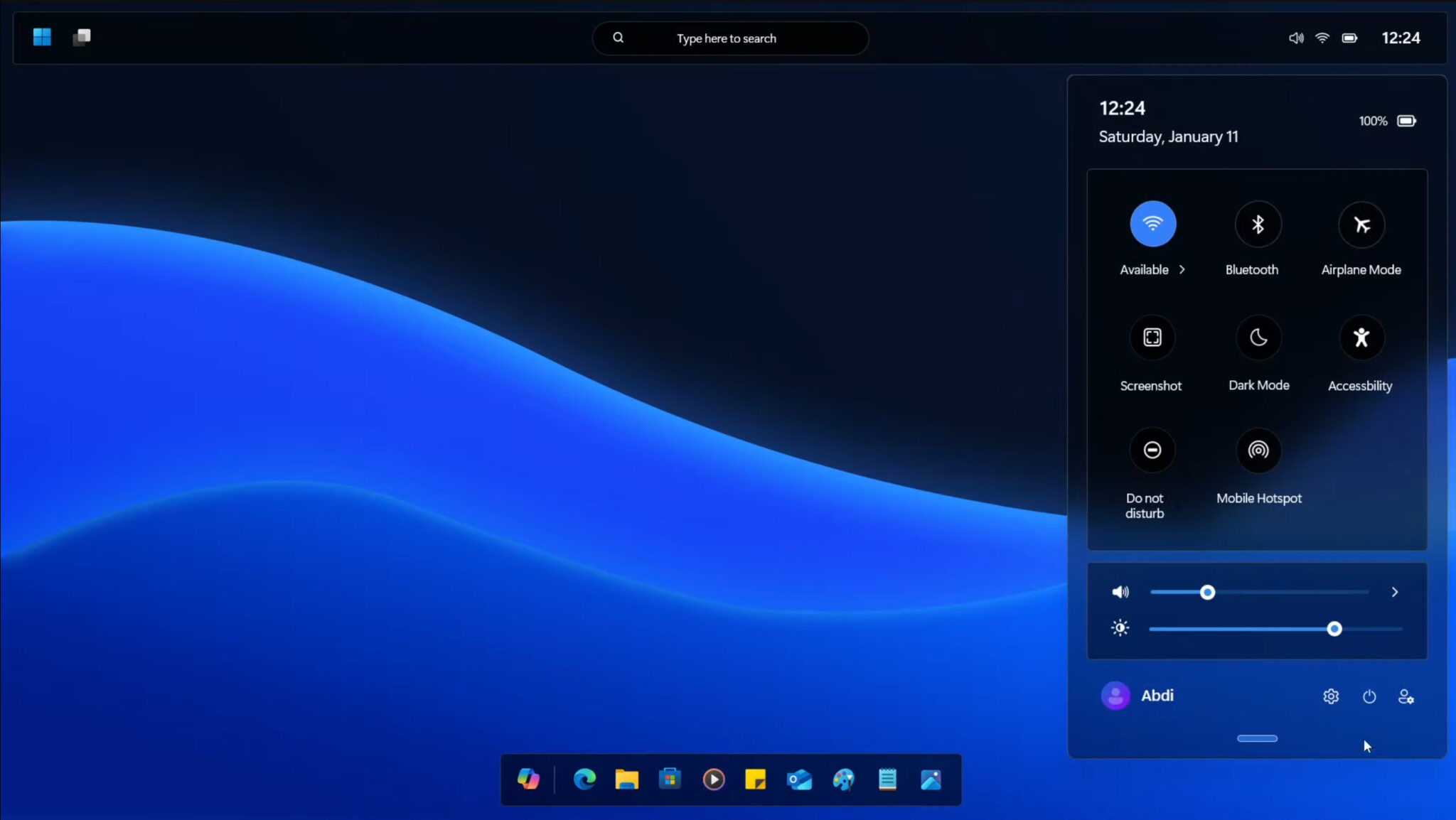Open Task View next to Start
The width and height of the screenshot is (1456, 820).
pyautogui.click(x=82, y=36)
